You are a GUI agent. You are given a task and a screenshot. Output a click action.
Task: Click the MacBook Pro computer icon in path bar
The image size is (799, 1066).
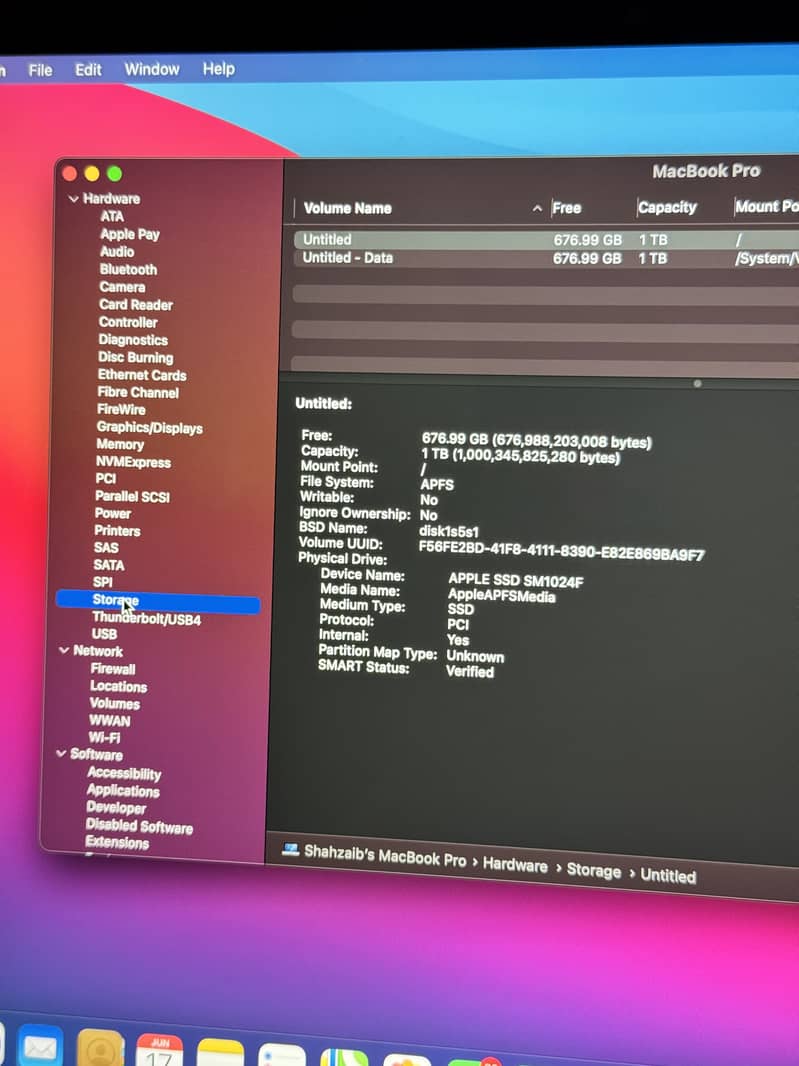coord(290,849)
